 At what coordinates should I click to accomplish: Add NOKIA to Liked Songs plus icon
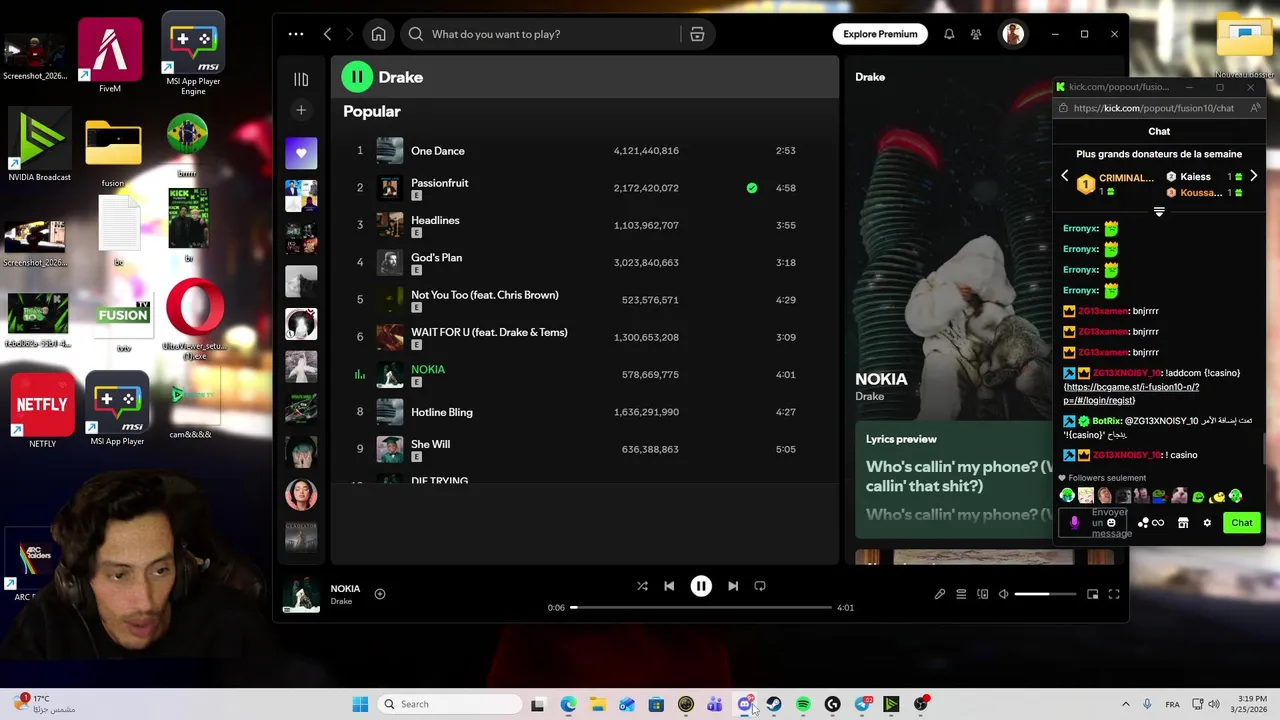coord(380,594)
